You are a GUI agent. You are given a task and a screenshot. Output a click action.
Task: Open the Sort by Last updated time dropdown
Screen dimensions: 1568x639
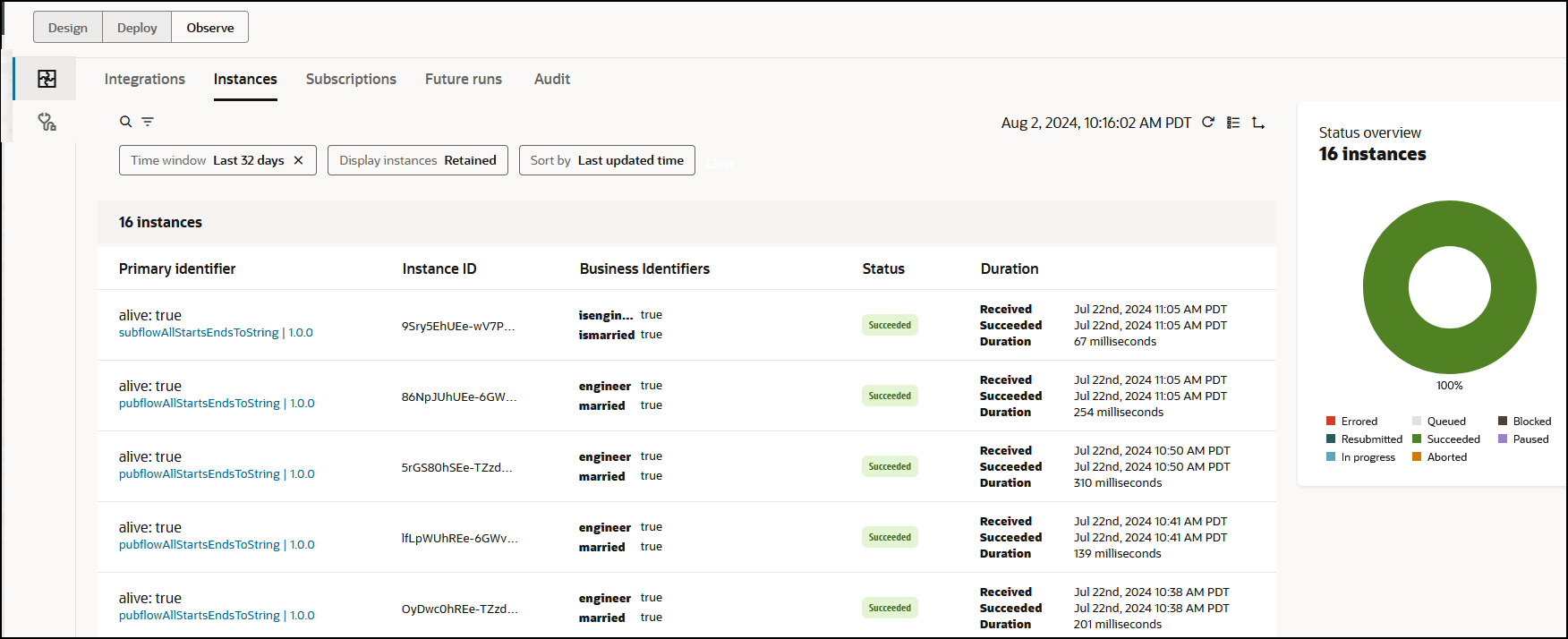pyautogui.click(x=607, y=160)
